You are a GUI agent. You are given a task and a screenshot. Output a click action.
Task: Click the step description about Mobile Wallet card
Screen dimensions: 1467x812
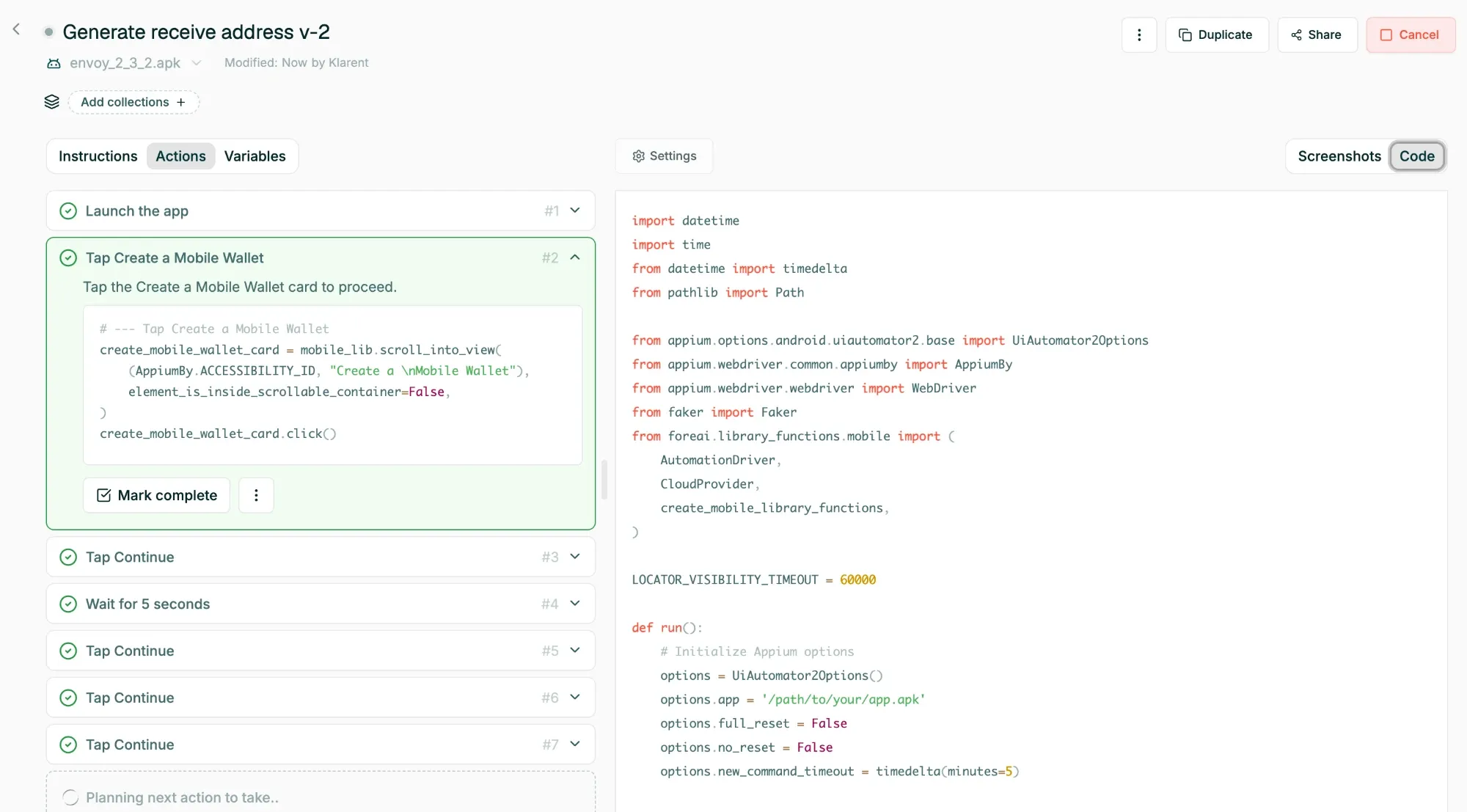click(240, 287)
